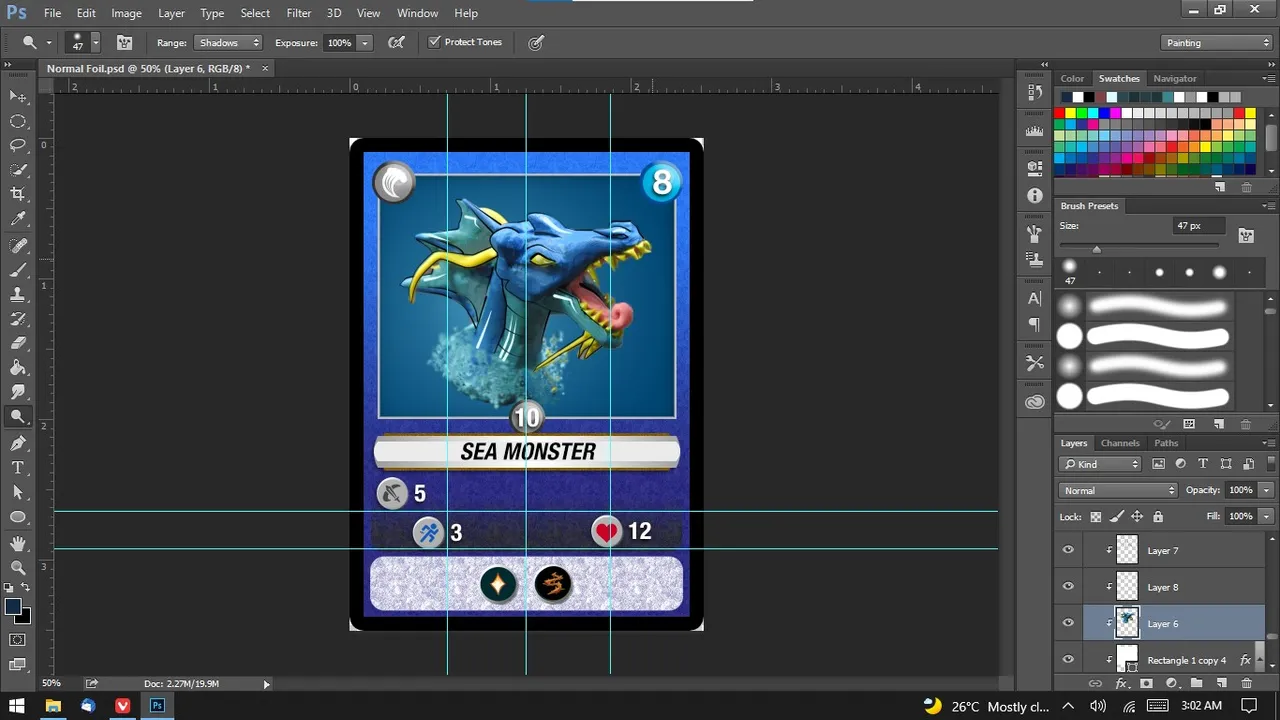
Task: Open the Histogram panel icon
Action: [1035, 130]
